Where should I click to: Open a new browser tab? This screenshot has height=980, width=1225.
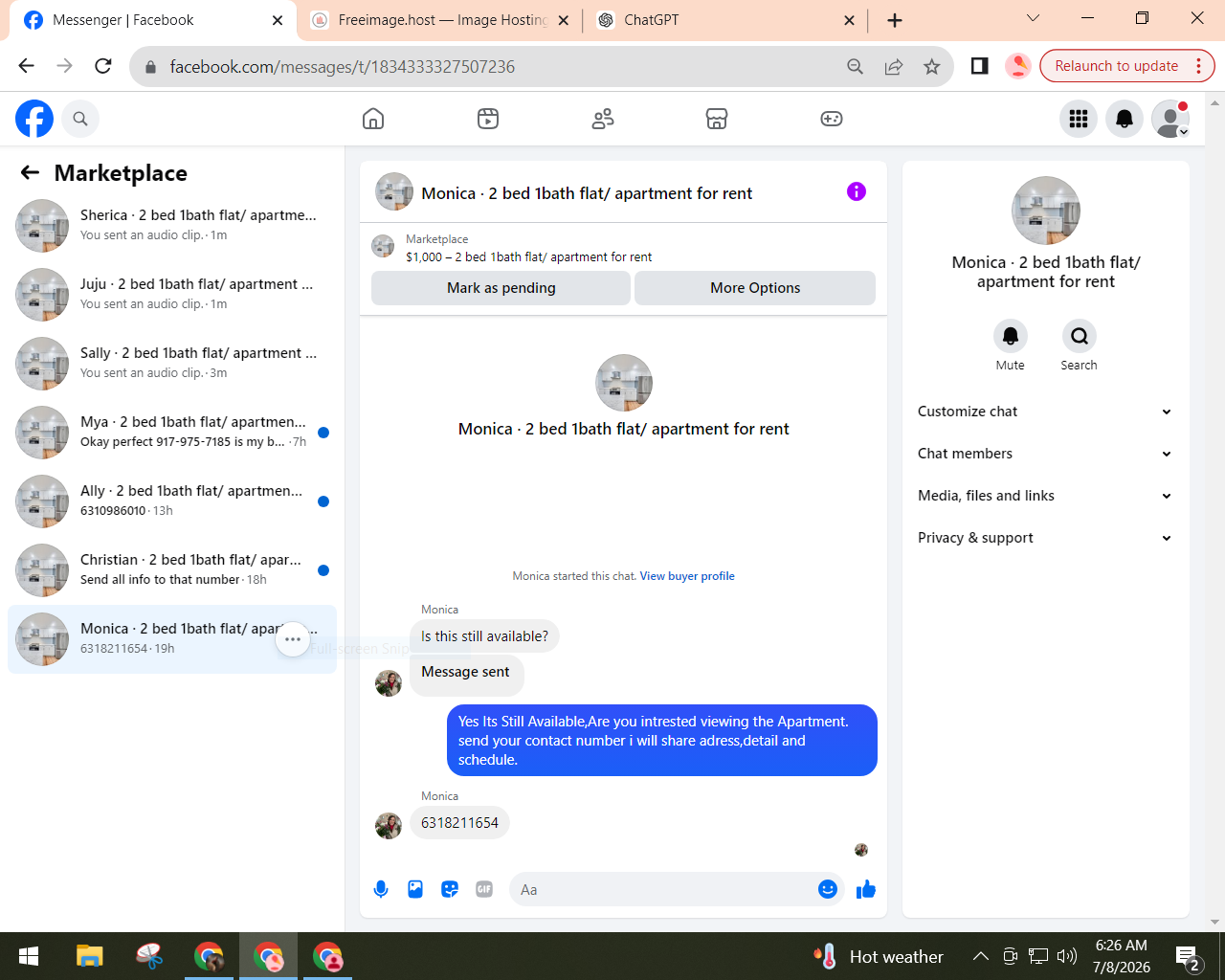(895, 20)
